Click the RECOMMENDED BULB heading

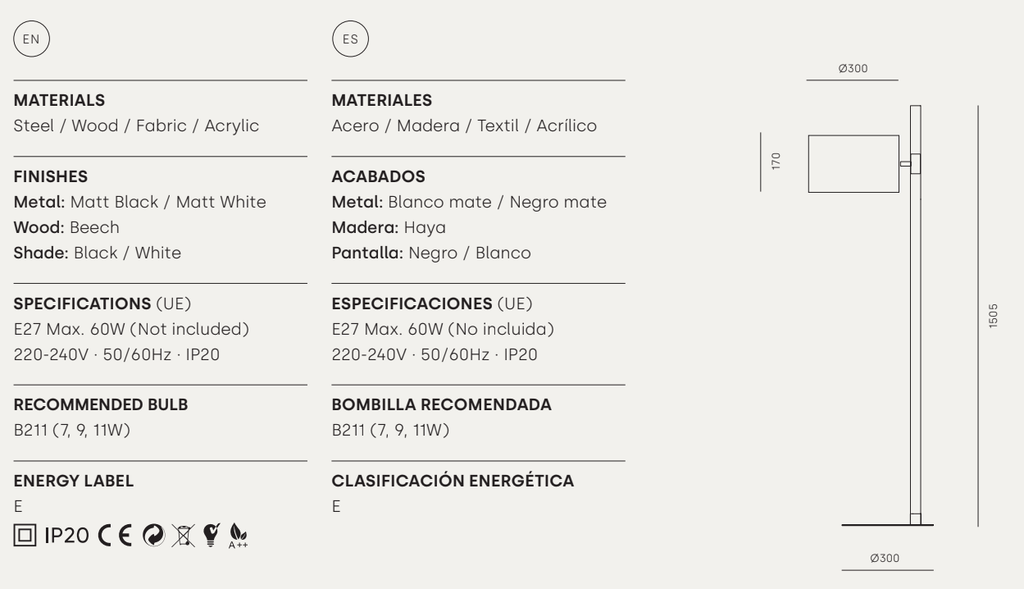[x=101, y=404]
